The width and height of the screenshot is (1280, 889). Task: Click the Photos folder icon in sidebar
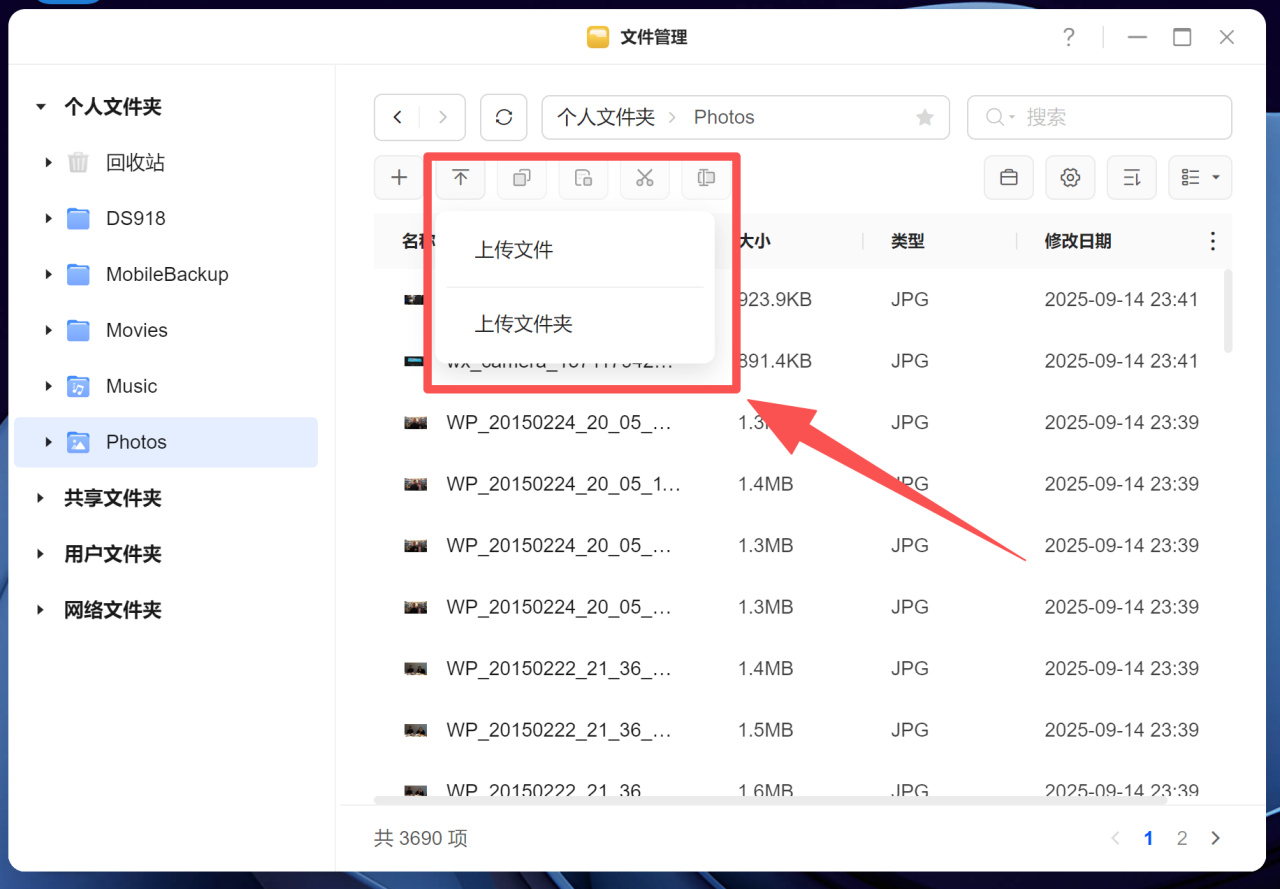[78, 442]
